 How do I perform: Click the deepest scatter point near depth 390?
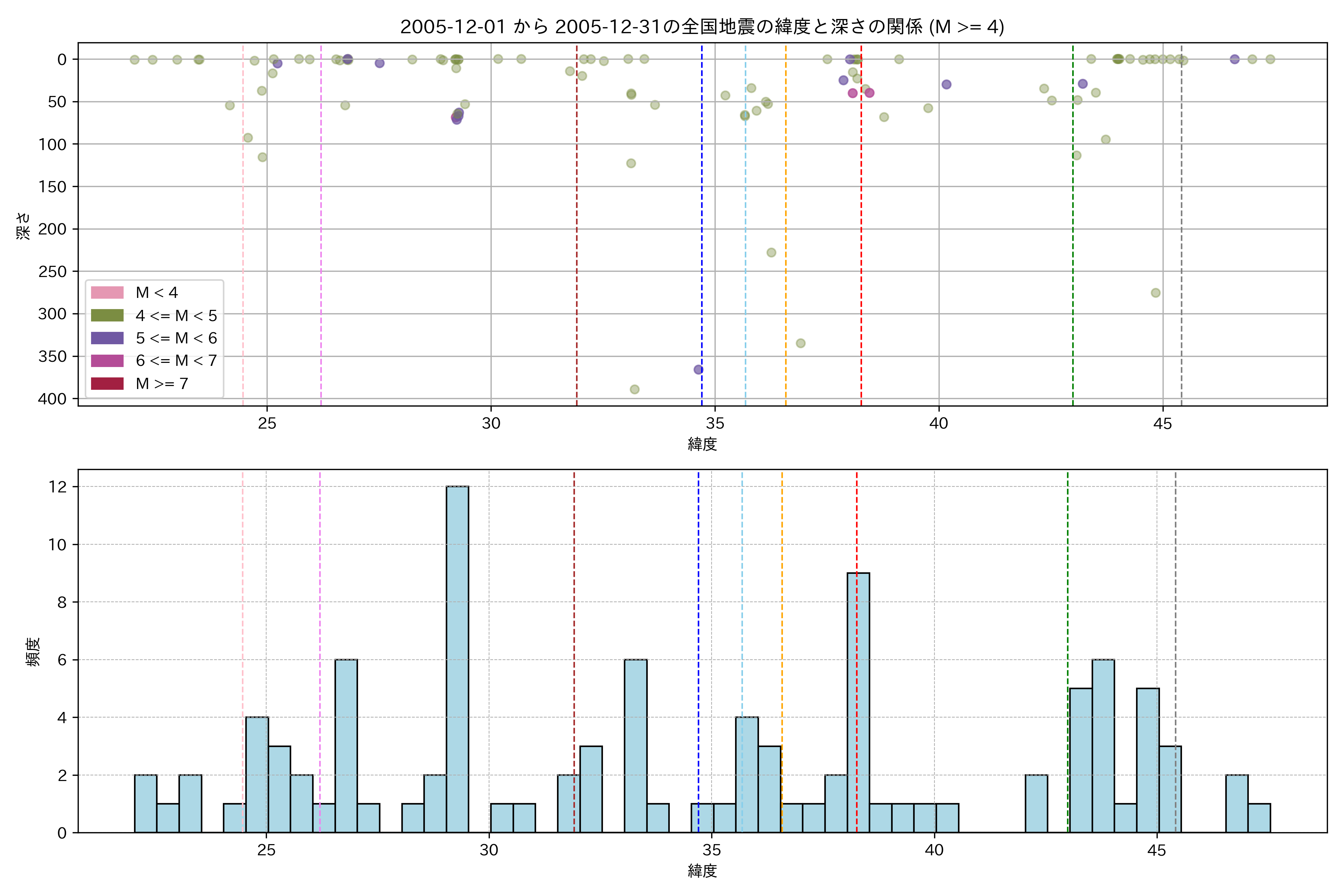634,390
